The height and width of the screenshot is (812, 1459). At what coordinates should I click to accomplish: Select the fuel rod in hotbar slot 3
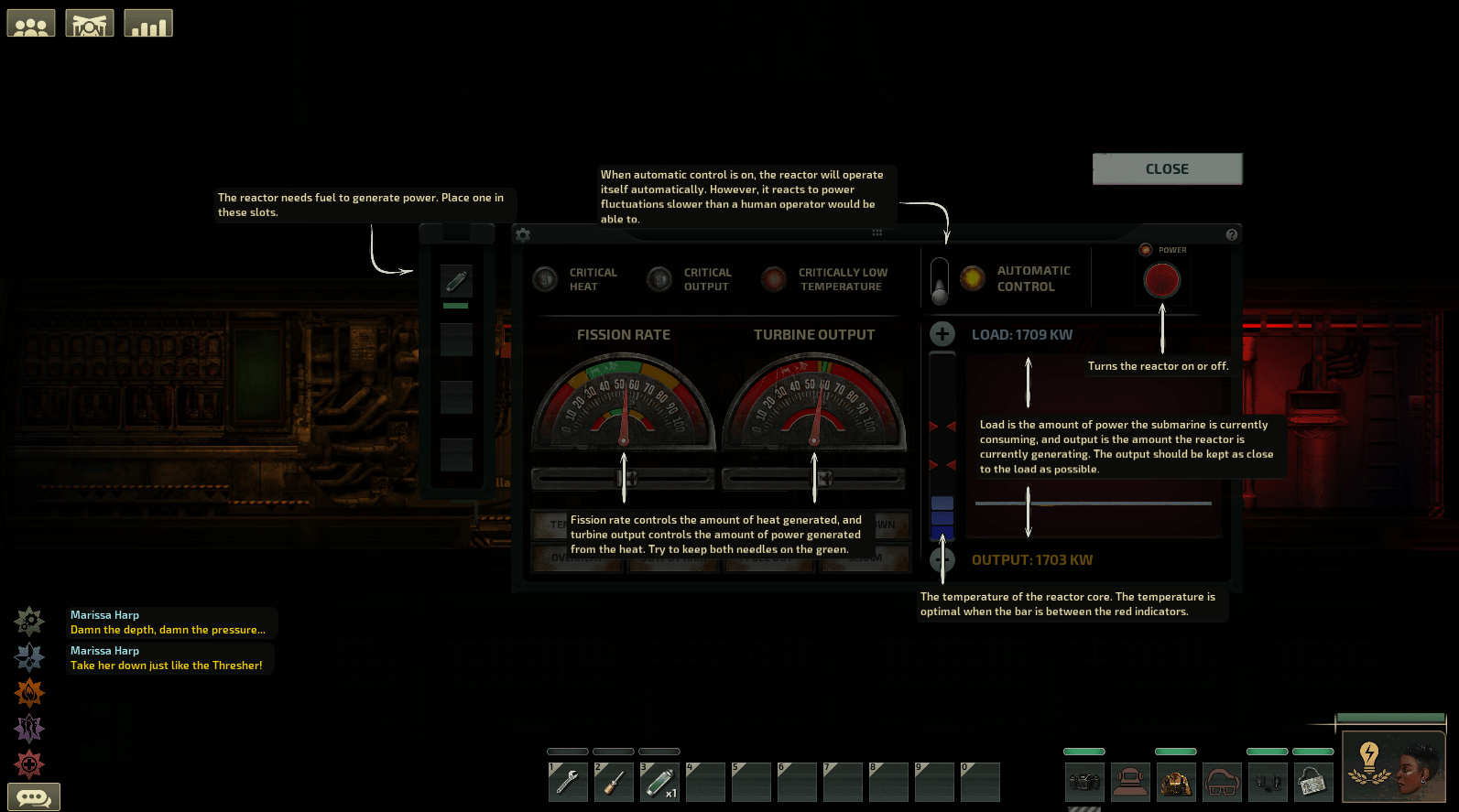coord(659,782)
